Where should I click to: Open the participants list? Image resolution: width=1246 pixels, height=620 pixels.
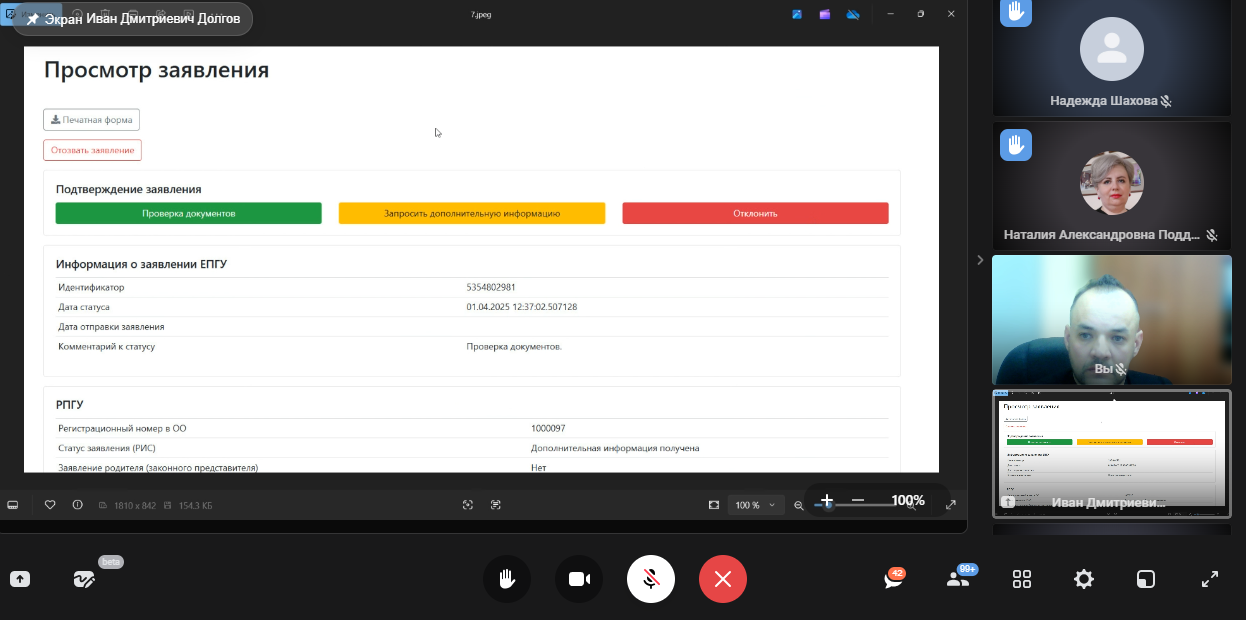tap(958, 579)
